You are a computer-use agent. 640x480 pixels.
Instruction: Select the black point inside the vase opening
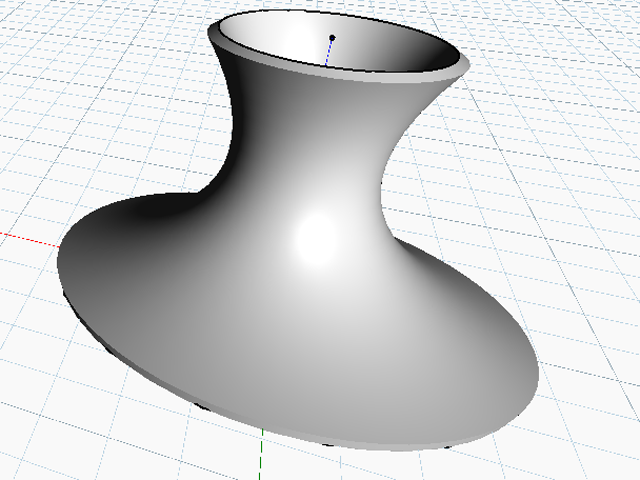[332, 38]
